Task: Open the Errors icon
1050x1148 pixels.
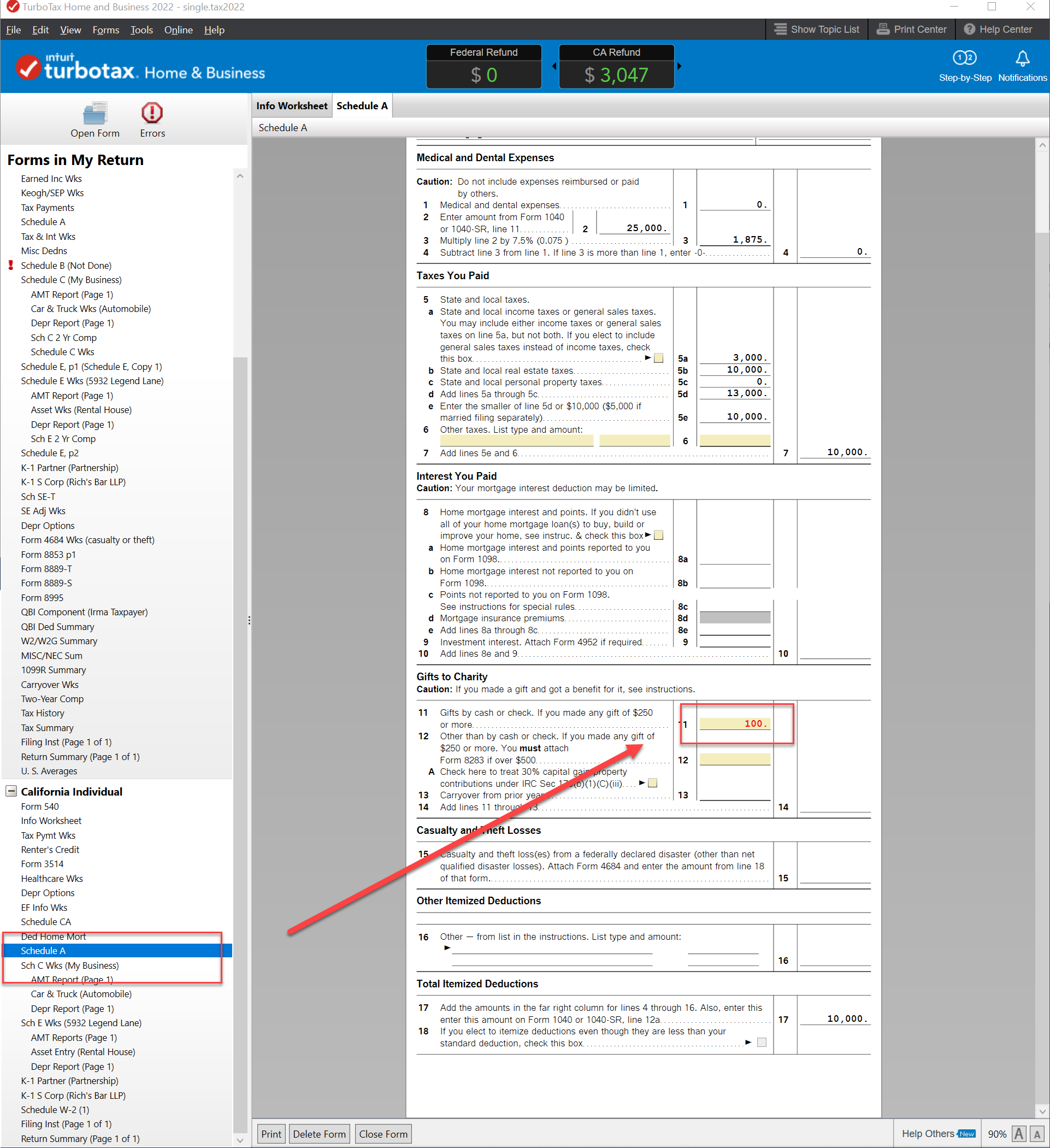Action: coord(152,120)
